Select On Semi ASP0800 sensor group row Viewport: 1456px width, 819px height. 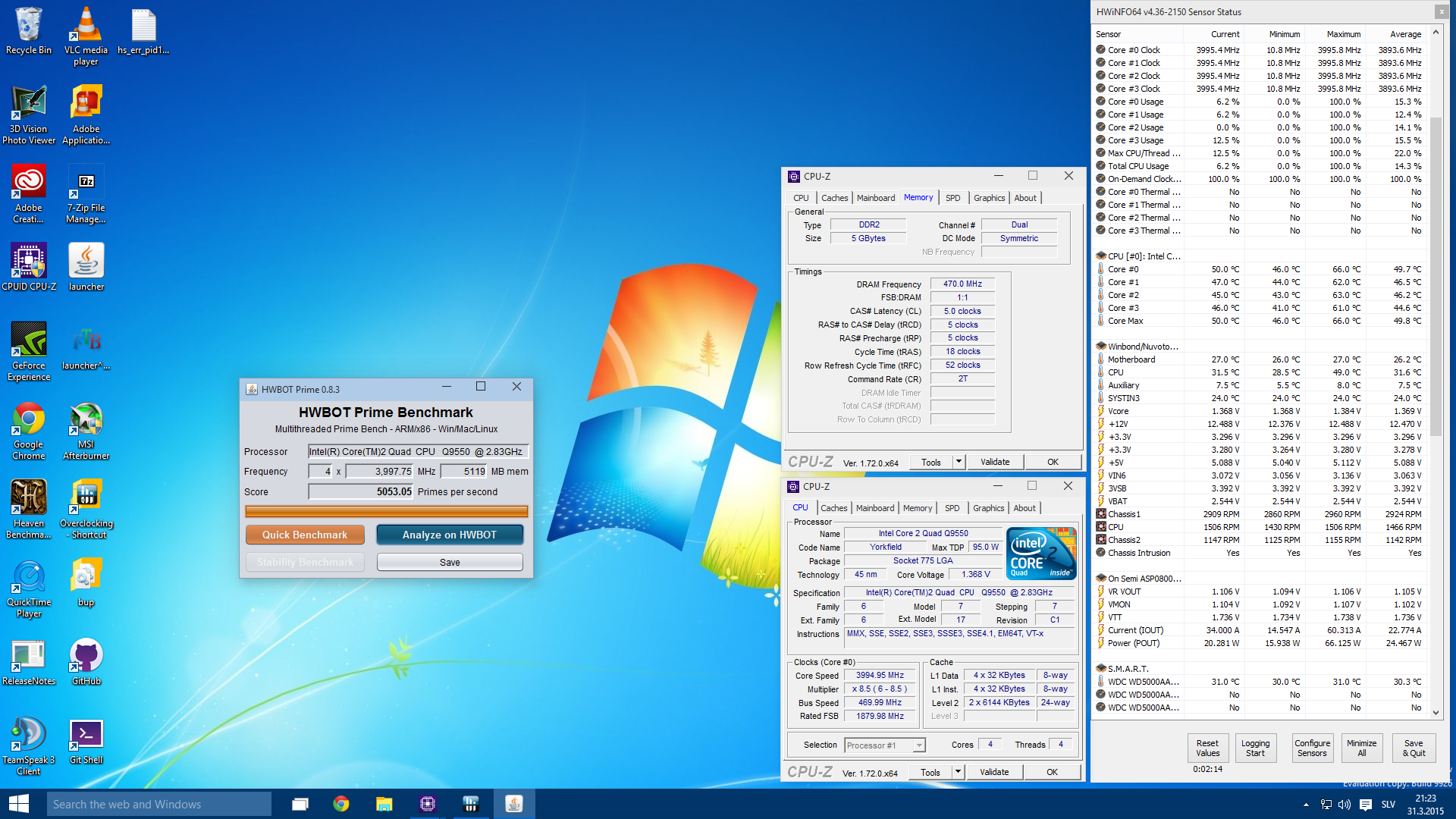(x=1259, y=579)
